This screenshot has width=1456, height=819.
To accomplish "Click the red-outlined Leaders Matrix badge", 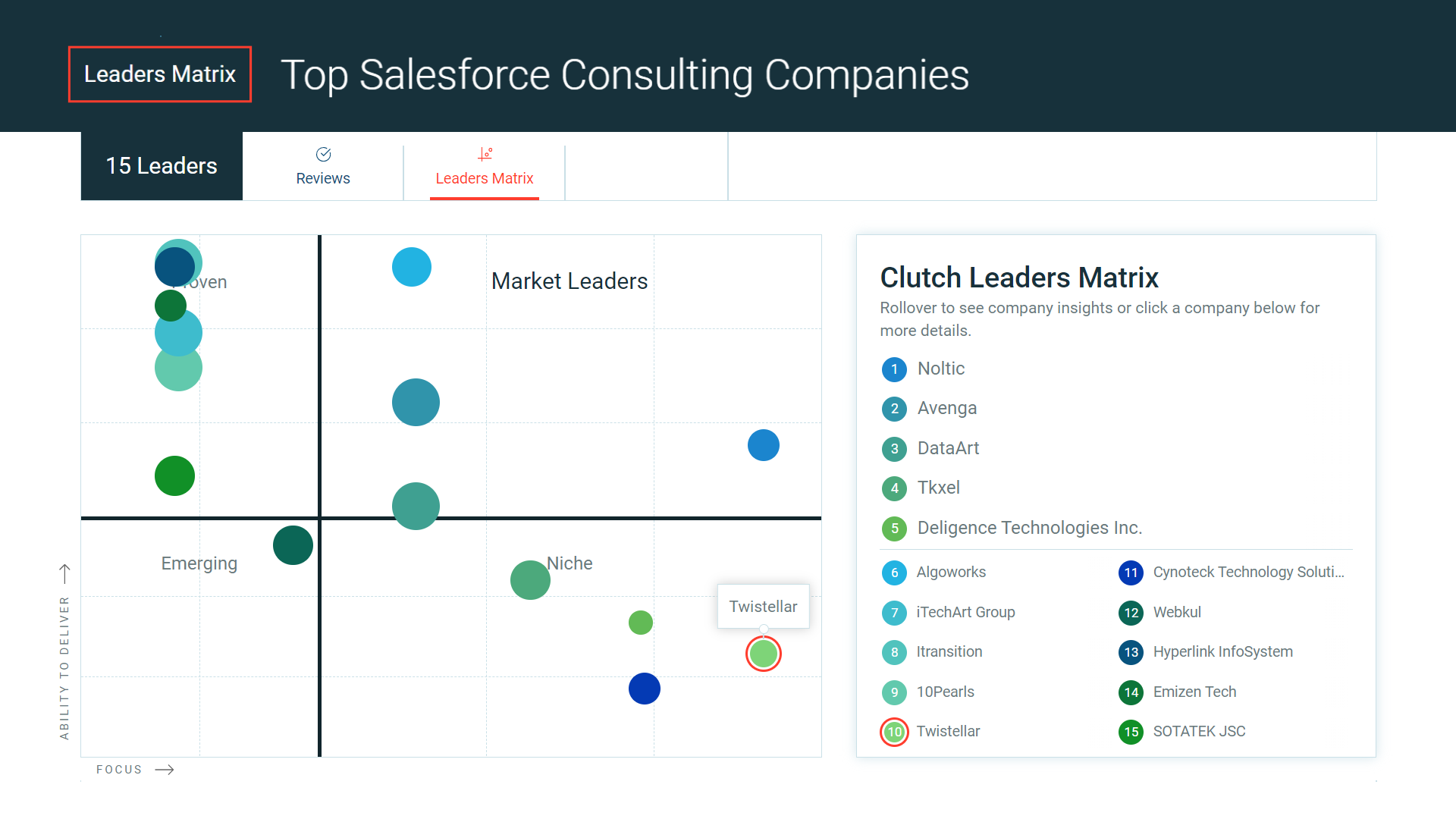I will coord(159,74).
